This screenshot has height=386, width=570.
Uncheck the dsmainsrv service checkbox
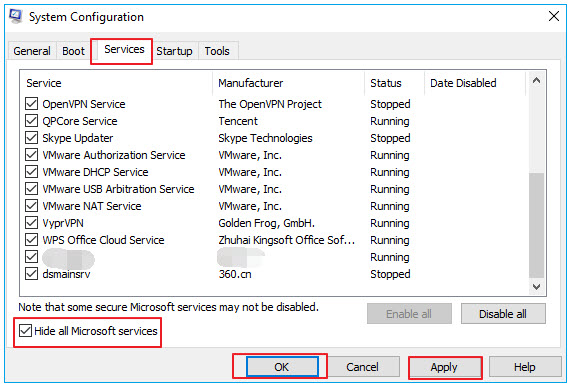click(x=32, y=274)
